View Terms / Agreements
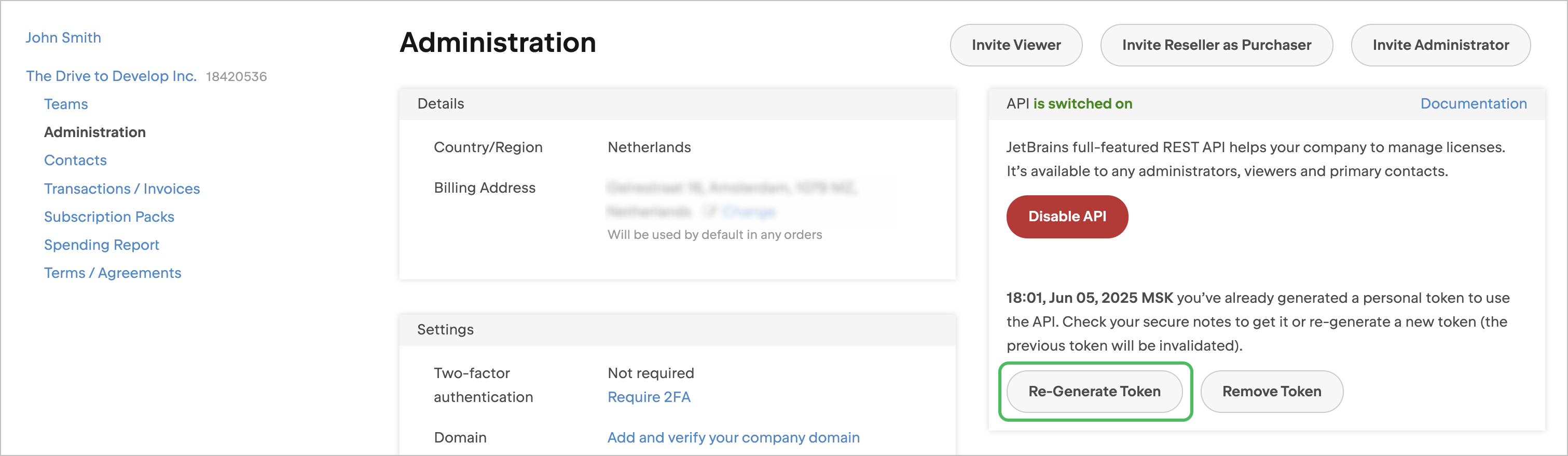 tap(112, 273)
